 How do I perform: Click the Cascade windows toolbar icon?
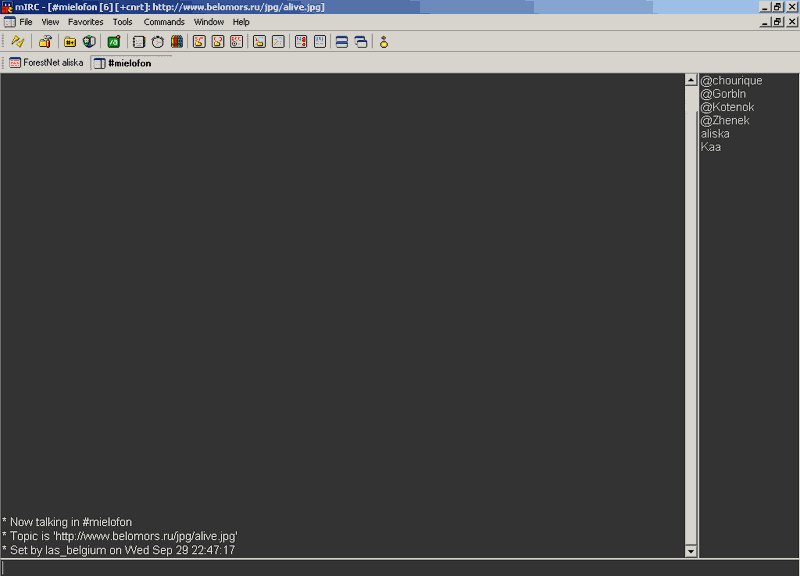tap(361, 42)
